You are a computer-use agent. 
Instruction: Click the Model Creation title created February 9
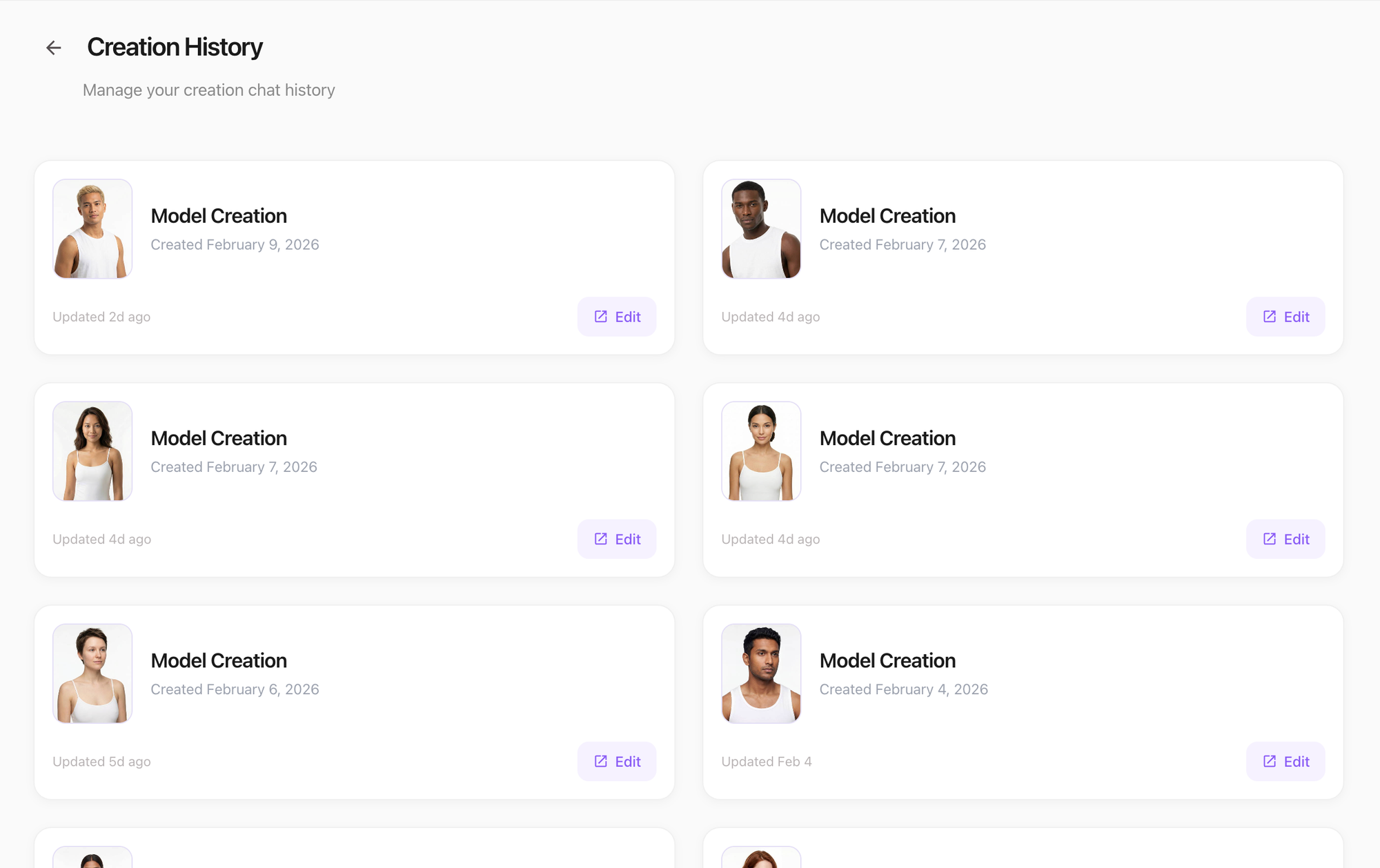[219, 216]
